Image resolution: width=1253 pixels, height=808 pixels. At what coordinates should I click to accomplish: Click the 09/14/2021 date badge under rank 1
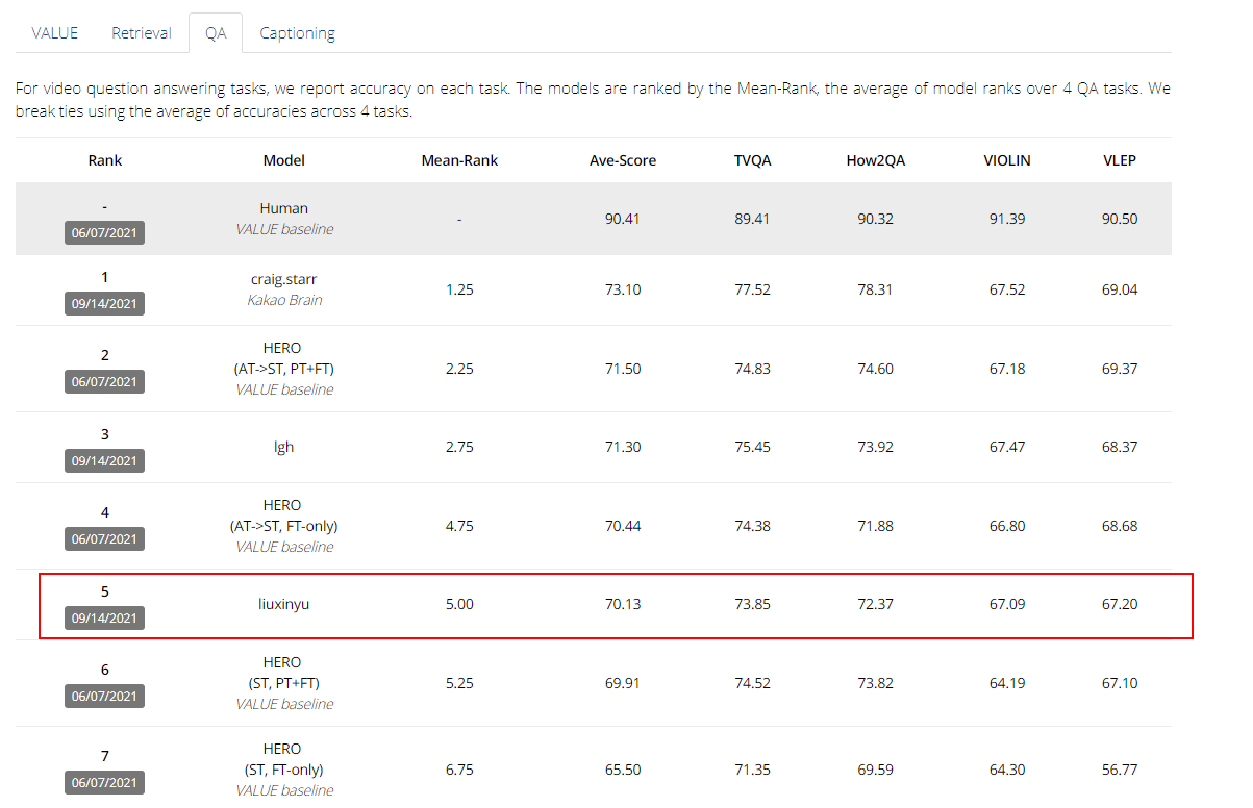[x=105, y=303]
